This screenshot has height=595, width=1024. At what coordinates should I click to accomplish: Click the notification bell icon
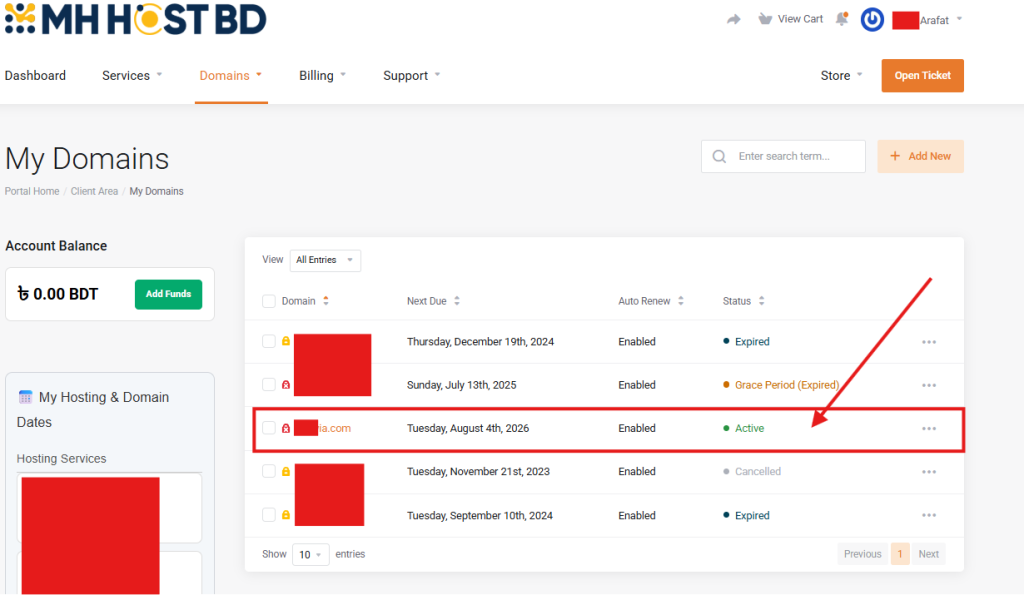842,19
